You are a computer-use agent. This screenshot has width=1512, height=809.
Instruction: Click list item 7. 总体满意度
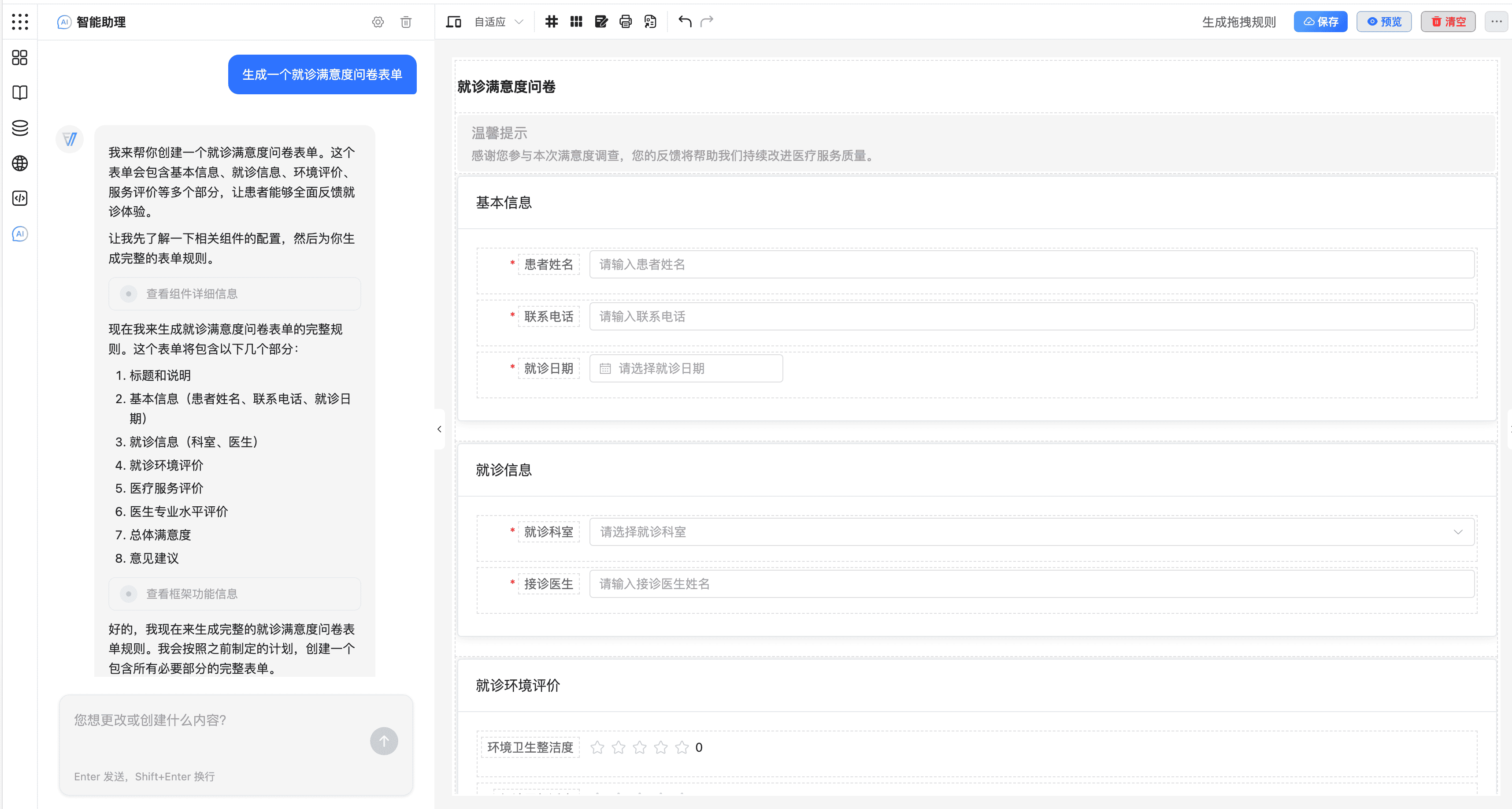click(x=153, y=535)
